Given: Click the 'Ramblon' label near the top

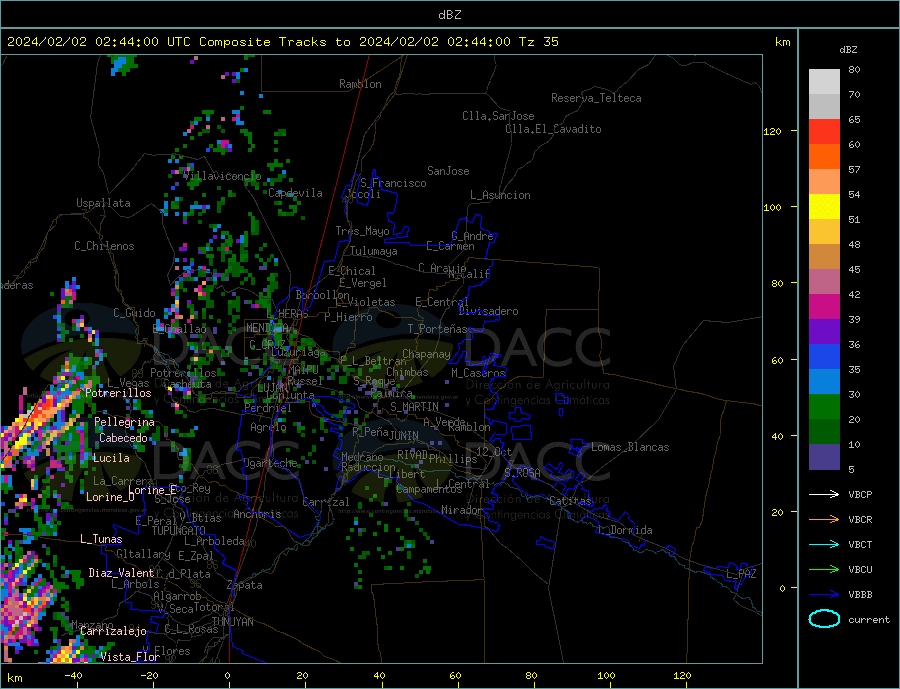Looking at the screenshot, I should pyautogui.click(x=360, y=84).
